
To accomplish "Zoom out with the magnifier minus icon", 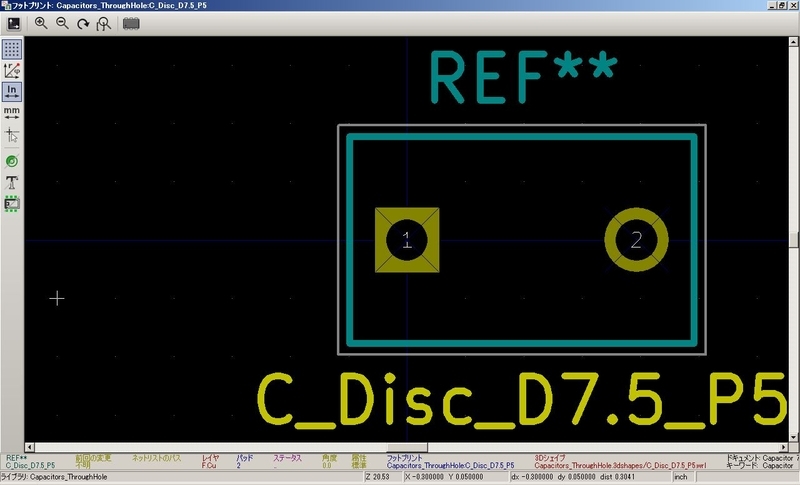I will click(x=62, y=22).
